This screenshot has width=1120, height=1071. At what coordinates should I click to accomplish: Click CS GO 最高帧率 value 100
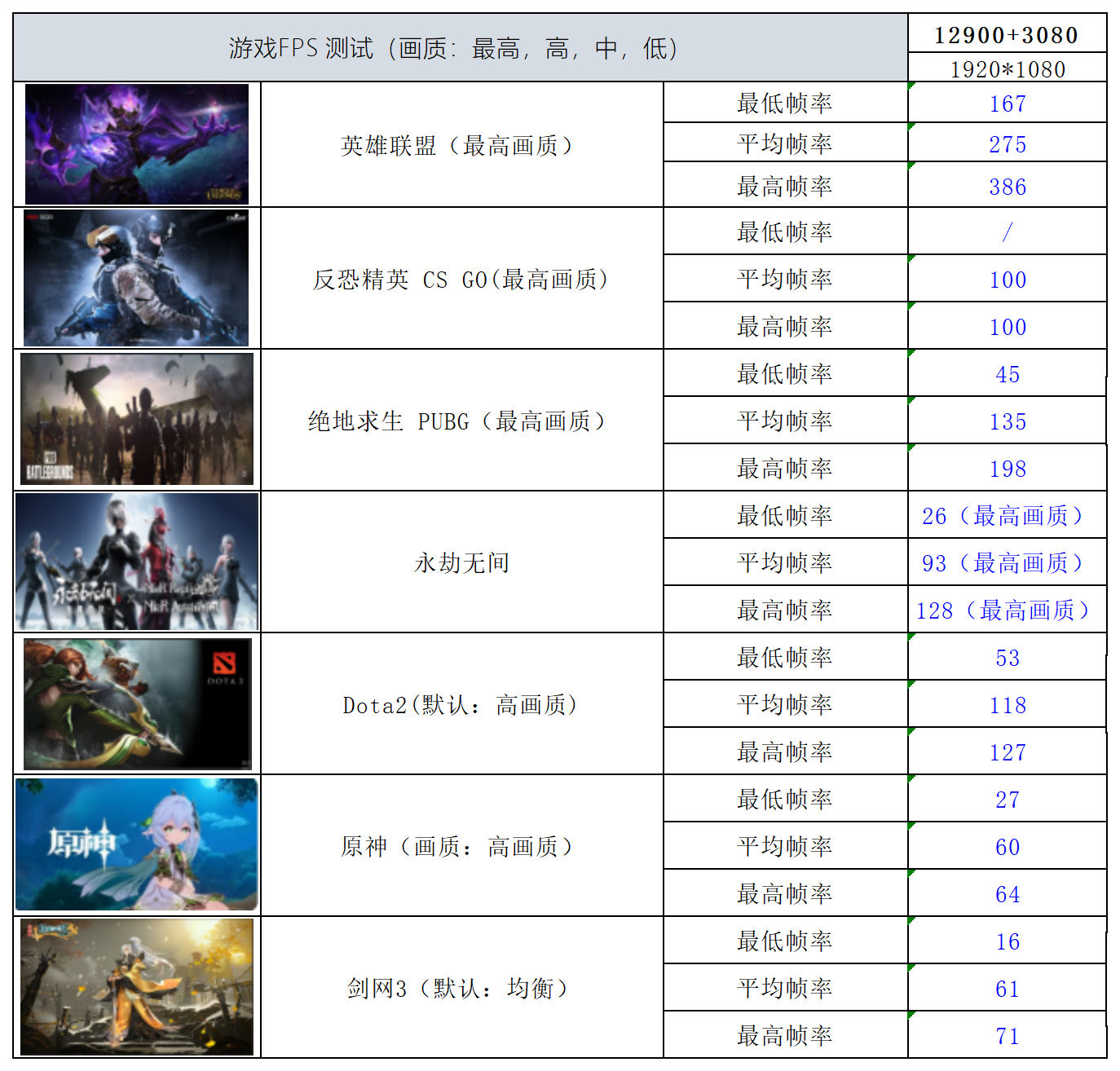(x=1008, y=326)
